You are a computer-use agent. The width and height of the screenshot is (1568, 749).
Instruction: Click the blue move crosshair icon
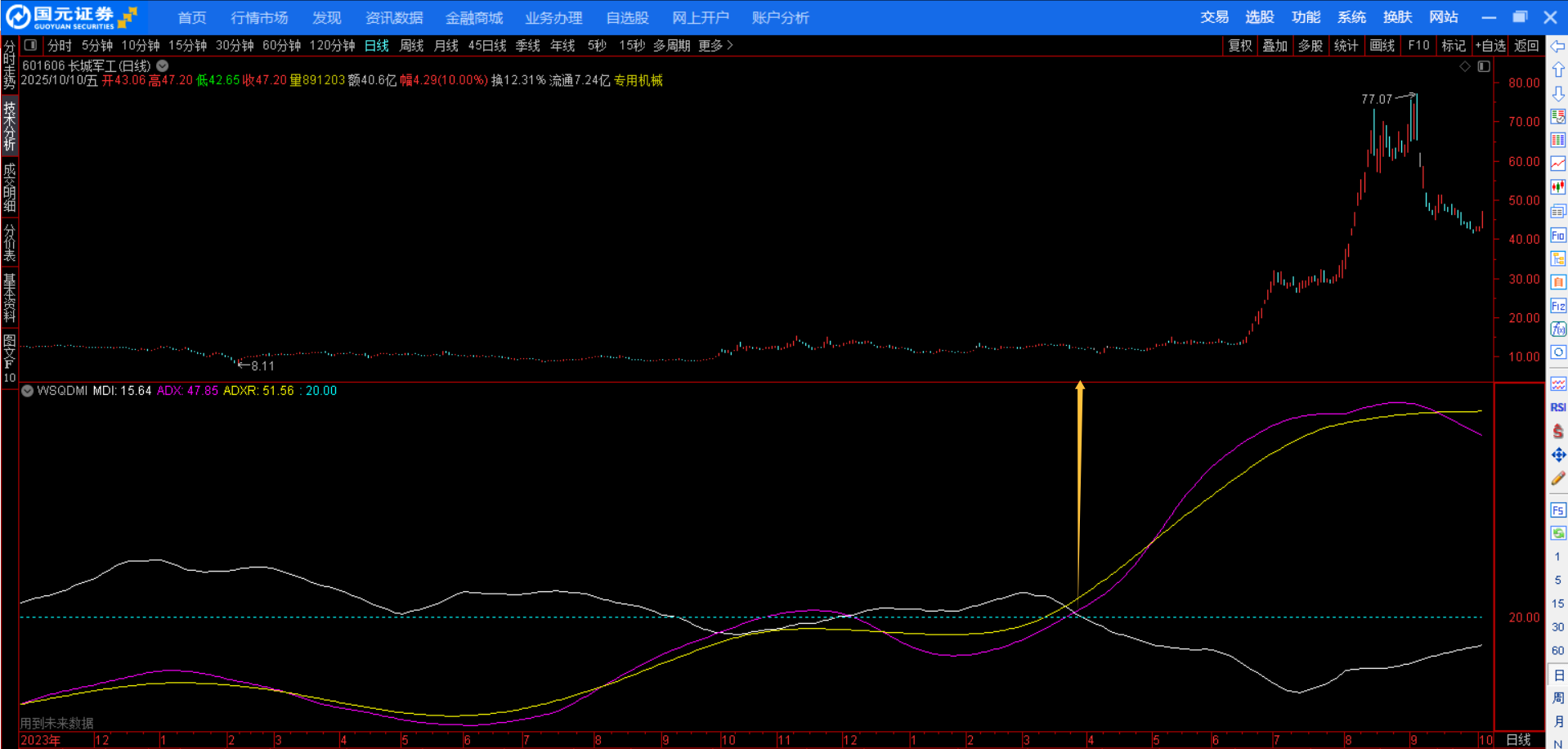pos(1558,455)
